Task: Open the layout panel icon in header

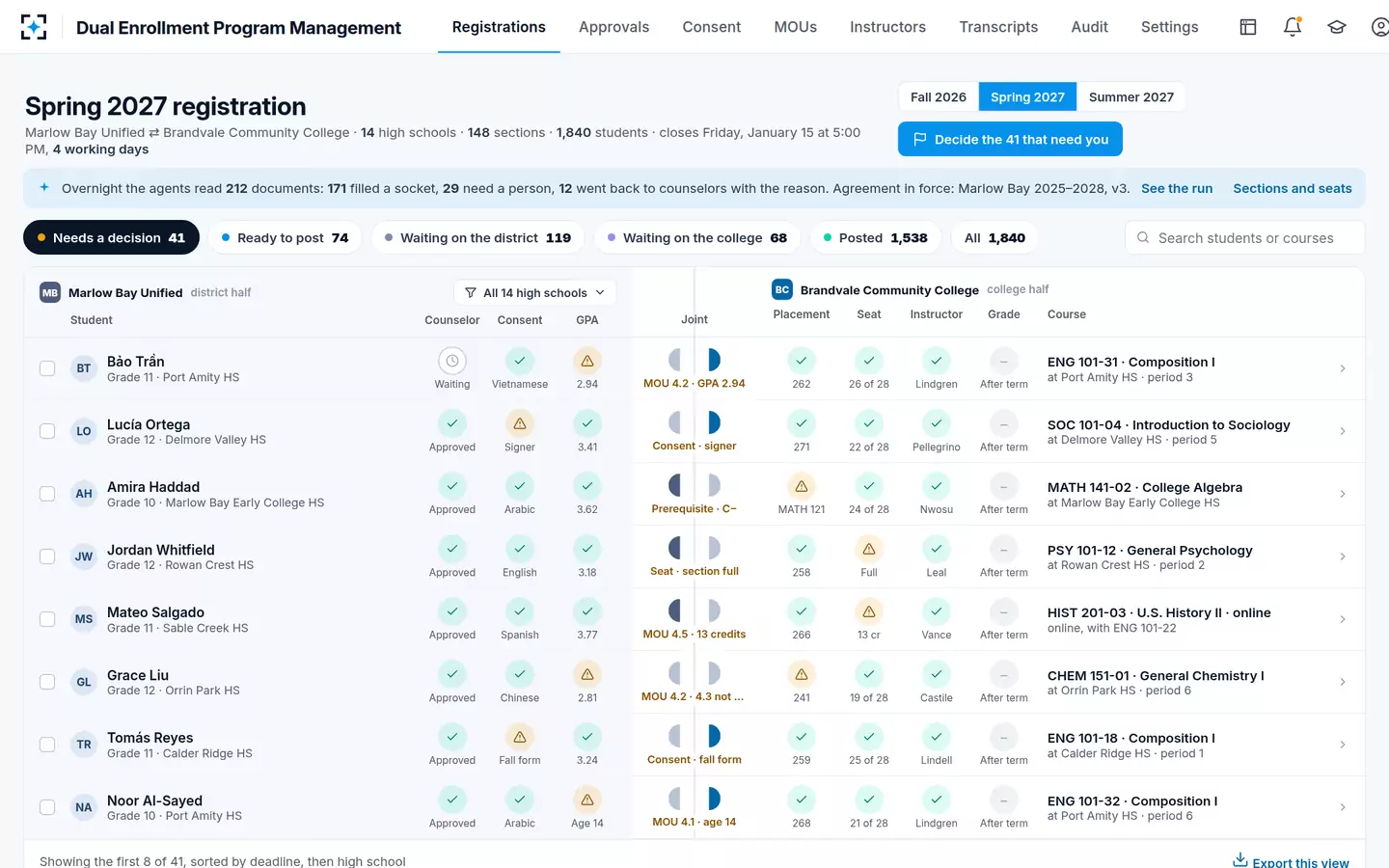Action: click(1248, 27)
